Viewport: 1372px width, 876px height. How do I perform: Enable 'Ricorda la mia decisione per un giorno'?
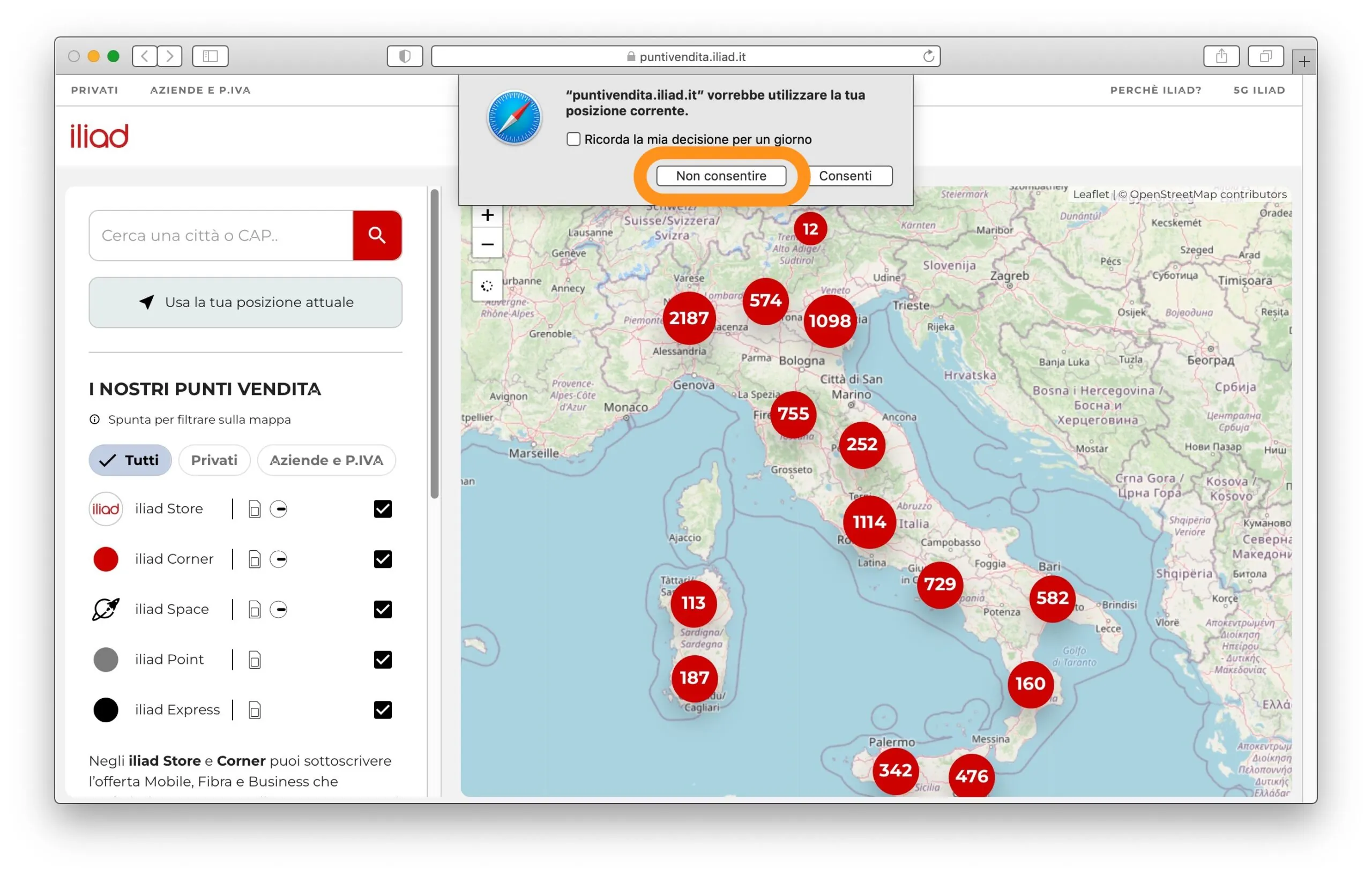[573, 138]
